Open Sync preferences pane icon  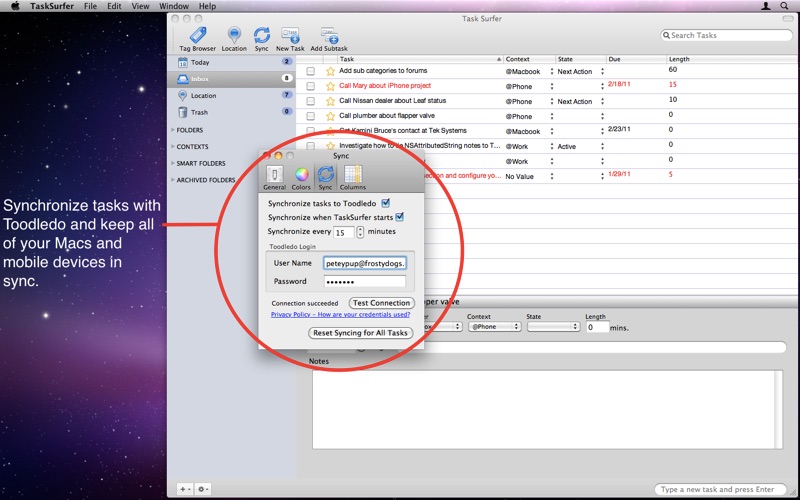pyautogui.click(x=326, y=178)
